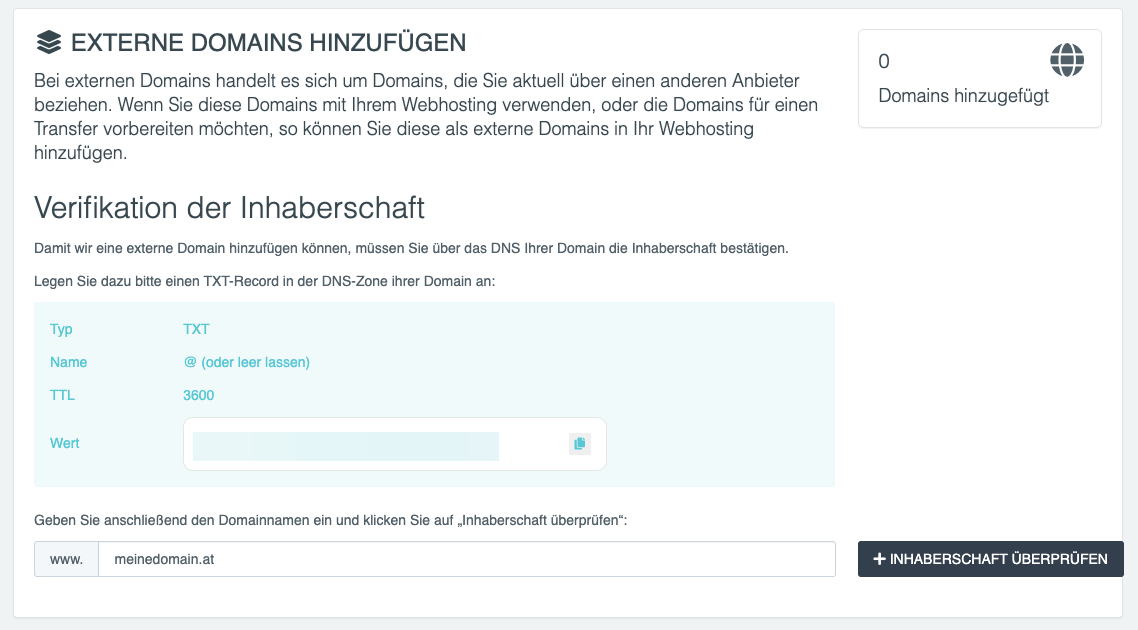Screen dimensions: 1138x630
Task: Click the '@ (oder leer lassen)' name value
Action: pos(246,362)
